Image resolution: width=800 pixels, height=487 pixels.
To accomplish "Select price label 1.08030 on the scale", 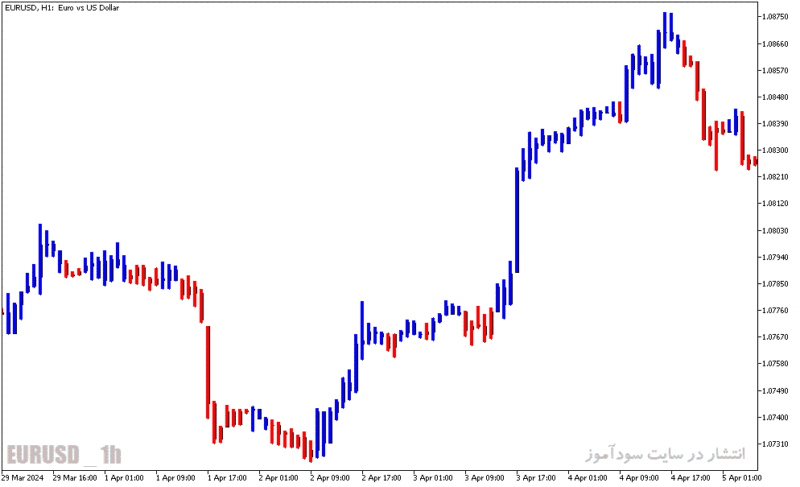I will tap(775, 230).
